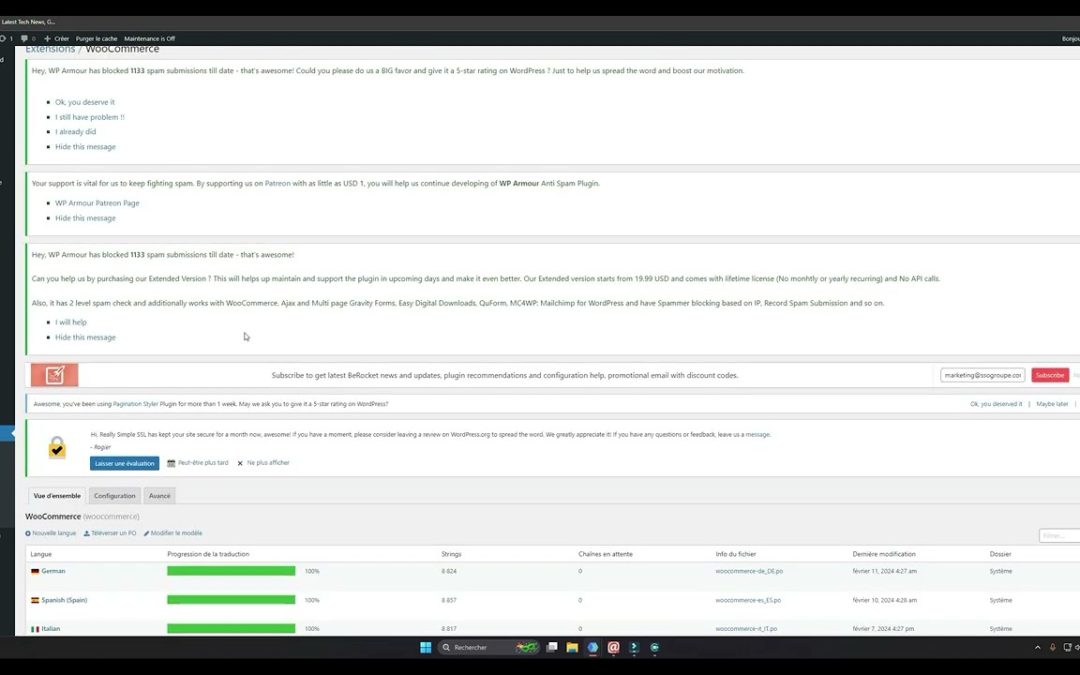Open Task View in taskbar
Screen dimensions: 1080x675
pos(552,647)
